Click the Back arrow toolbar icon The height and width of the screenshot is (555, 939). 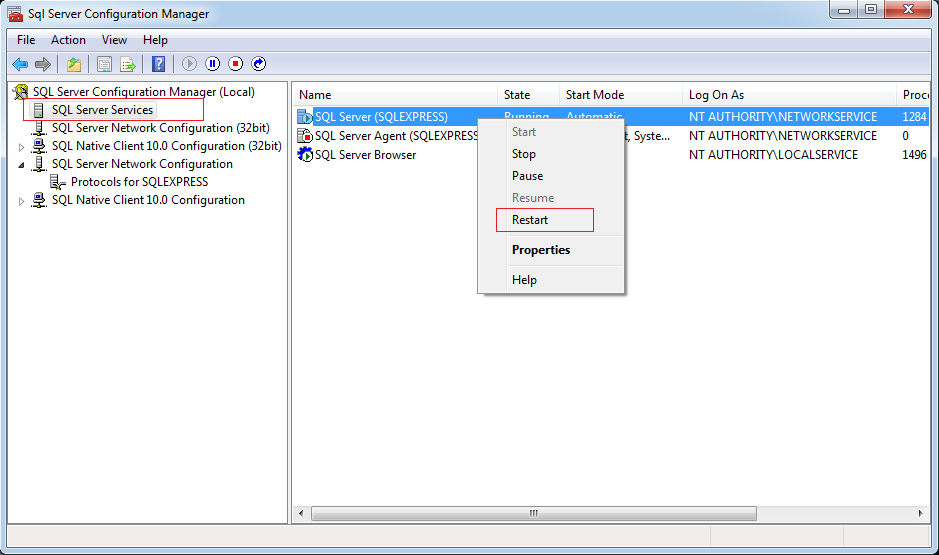pos(20,64)
